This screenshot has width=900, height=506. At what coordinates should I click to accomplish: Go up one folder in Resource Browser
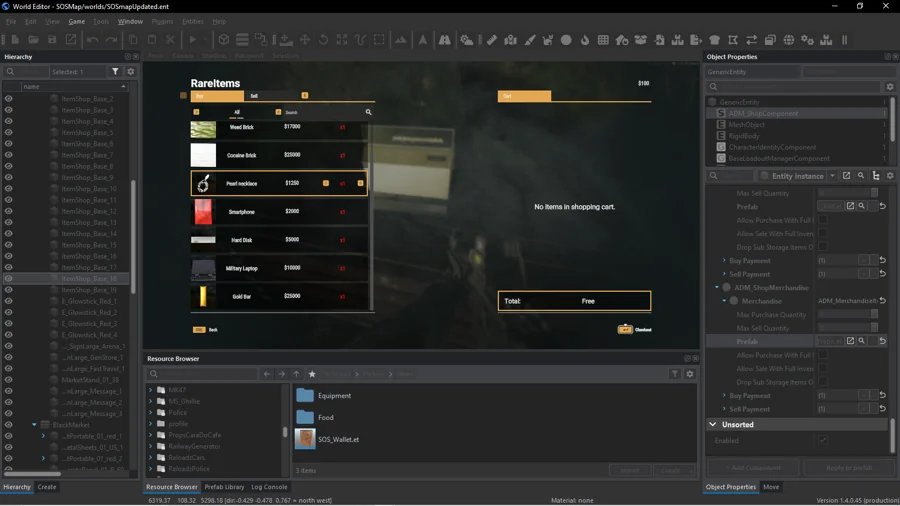(296, 374)
